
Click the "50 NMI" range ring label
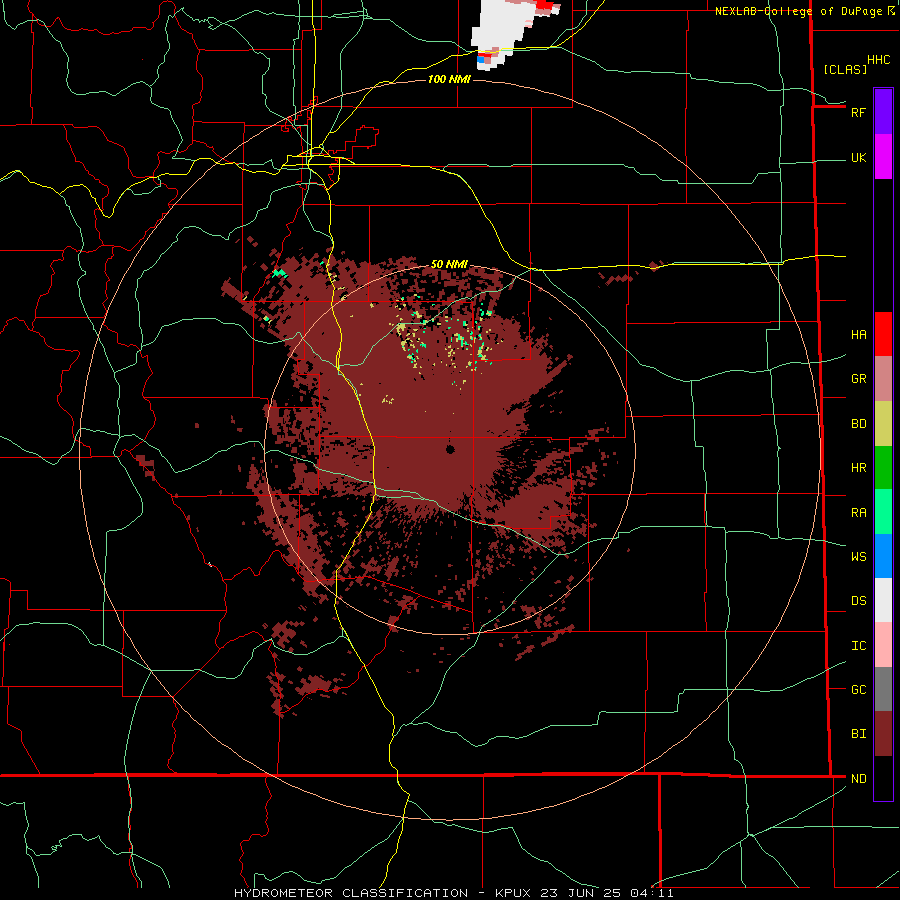pos(449,264)
